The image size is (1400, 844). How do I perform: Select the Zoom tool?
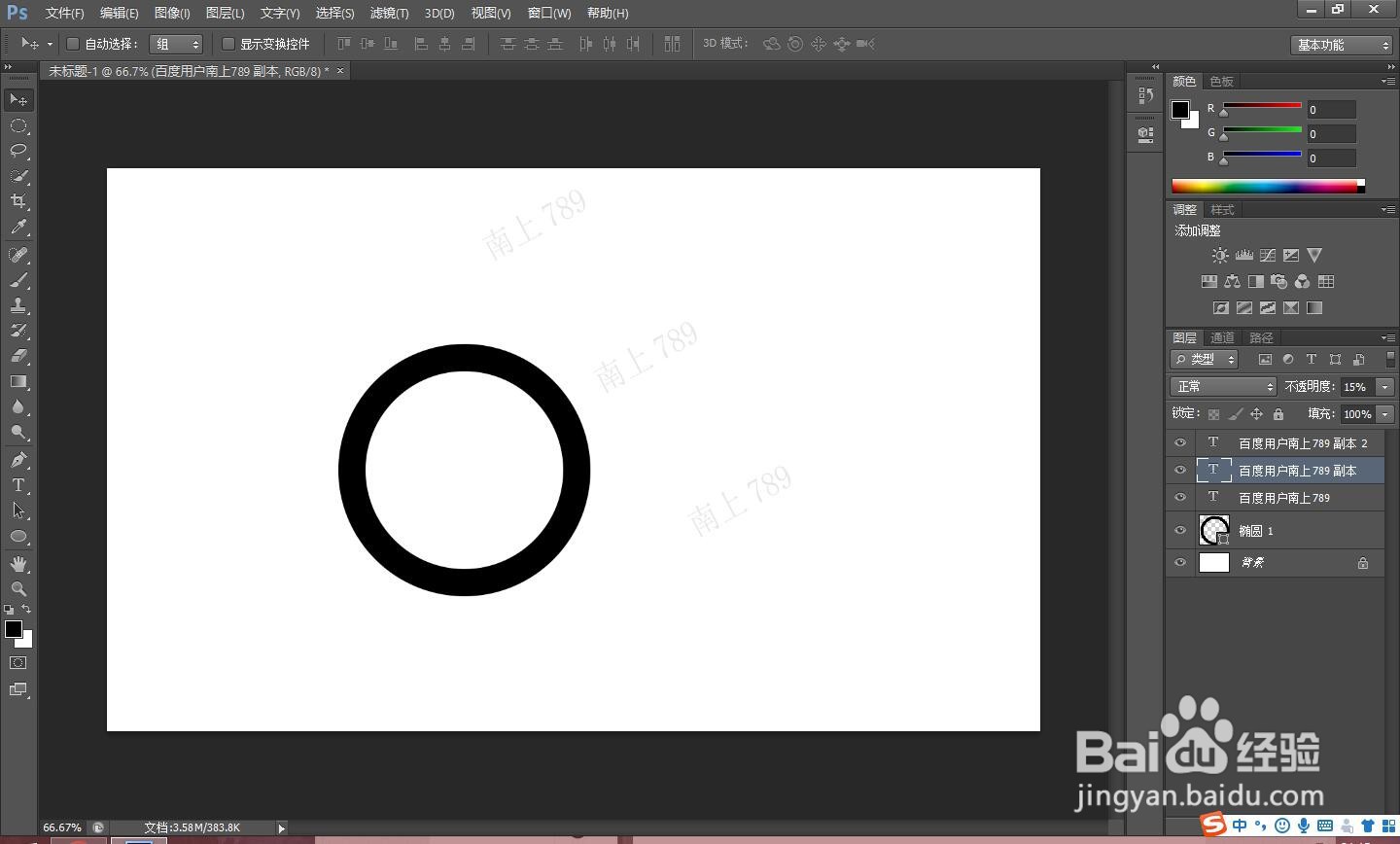pos(18,589)
